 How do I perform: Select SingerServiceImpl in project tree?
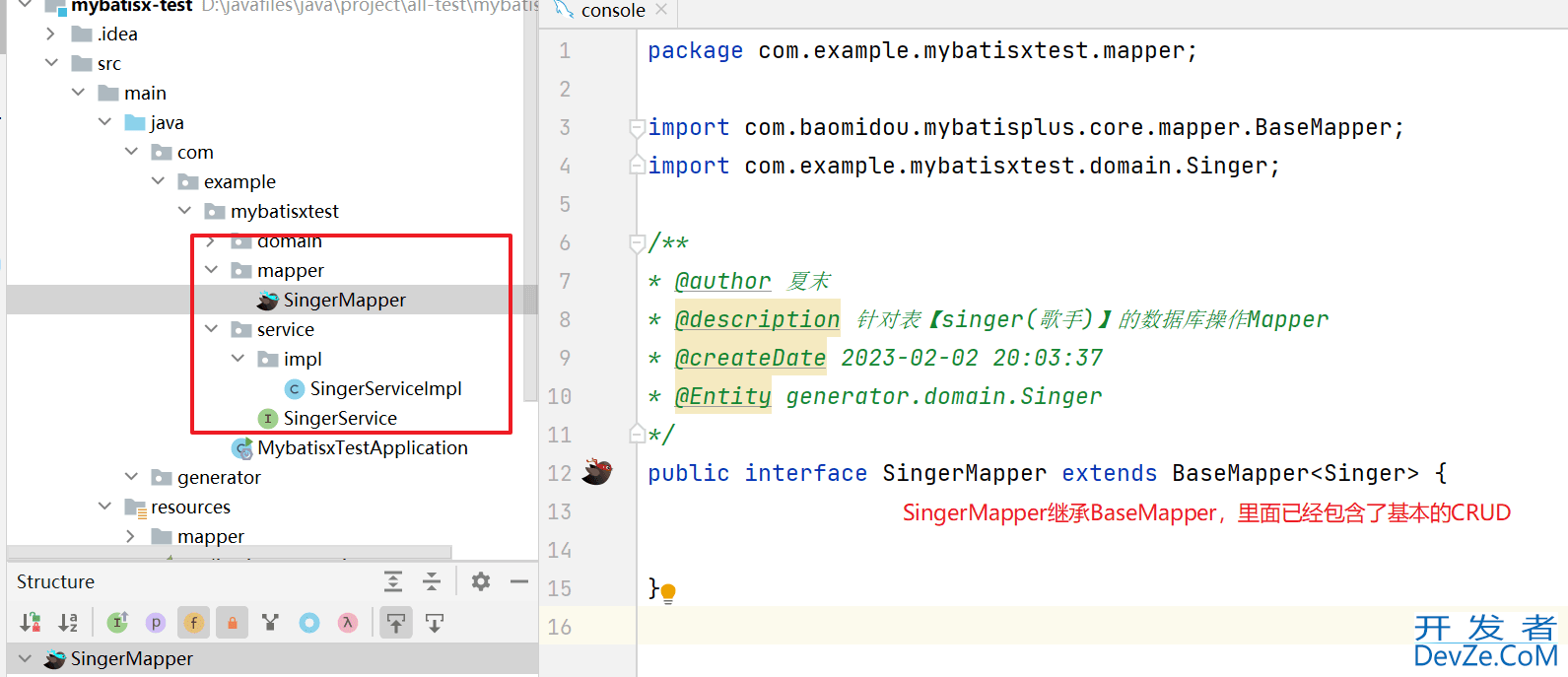pyautogui.click(x=385, y=389)
